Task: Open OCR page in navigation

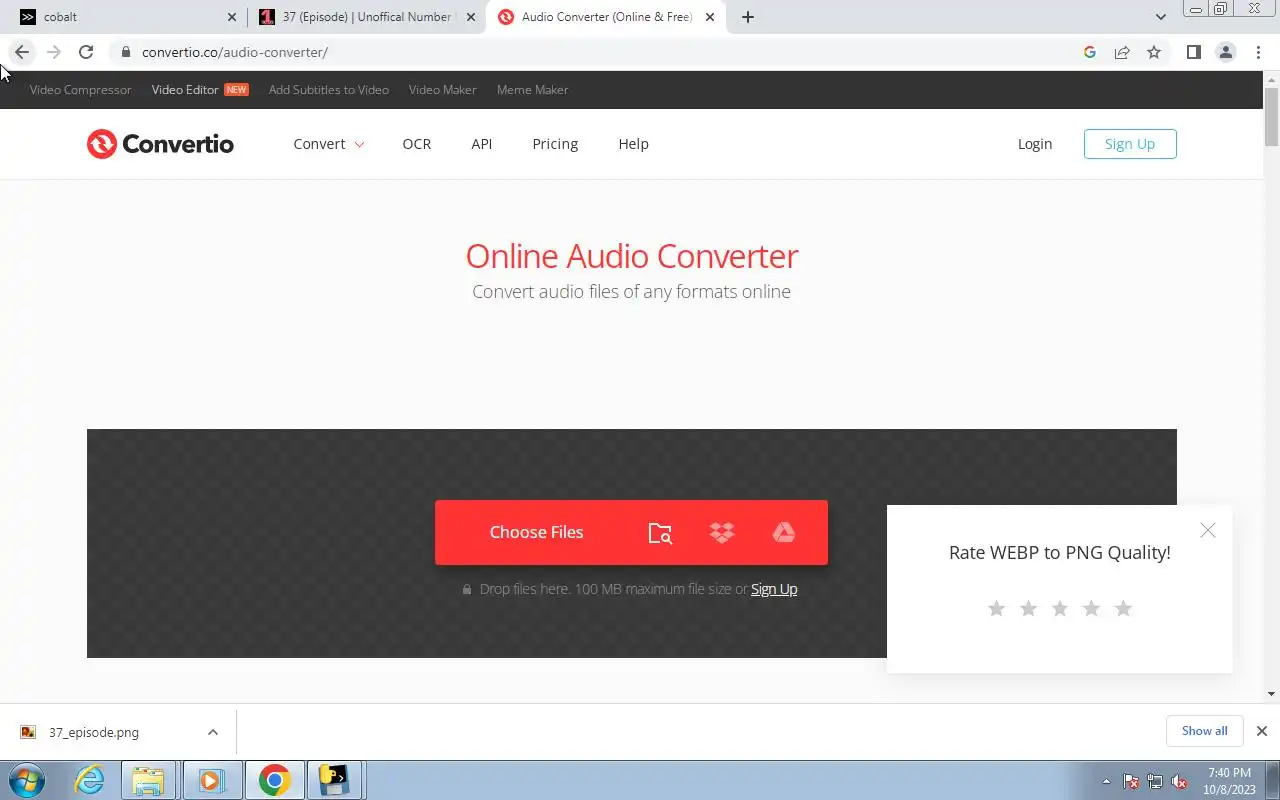Action: pyautogui.click(x=417, y=144)
